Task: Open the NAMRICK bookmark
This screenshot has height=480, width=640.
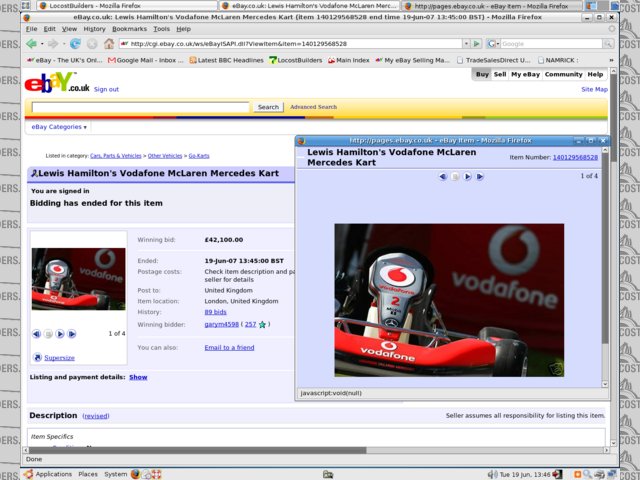Action: point(558,60)
